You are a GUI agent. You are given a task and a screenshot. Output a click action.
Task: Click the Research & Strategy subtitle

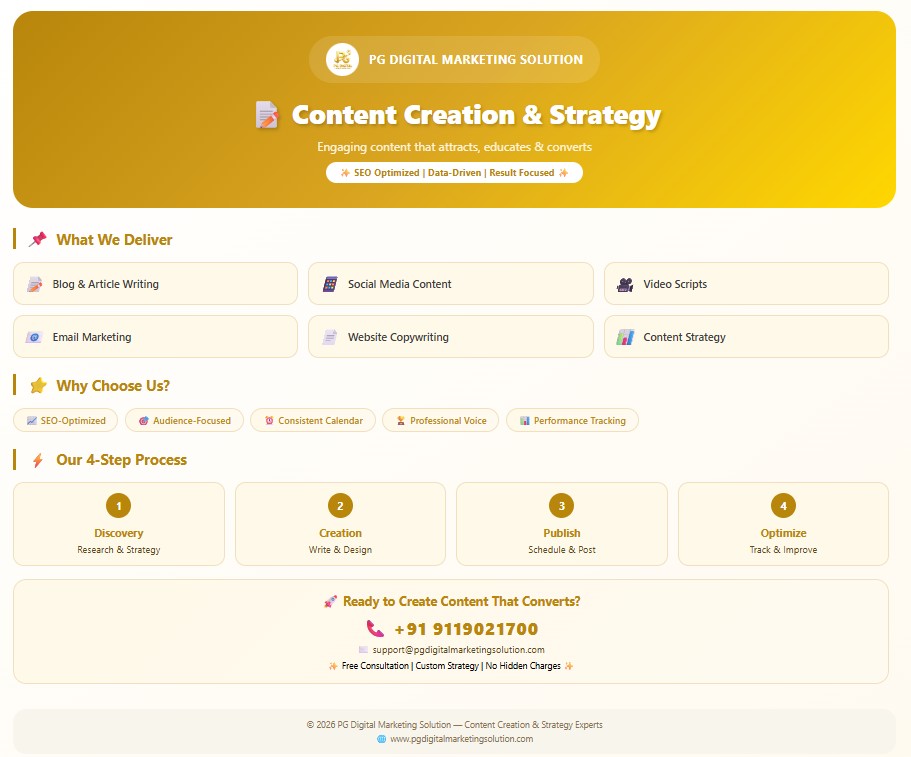(119, 550)
